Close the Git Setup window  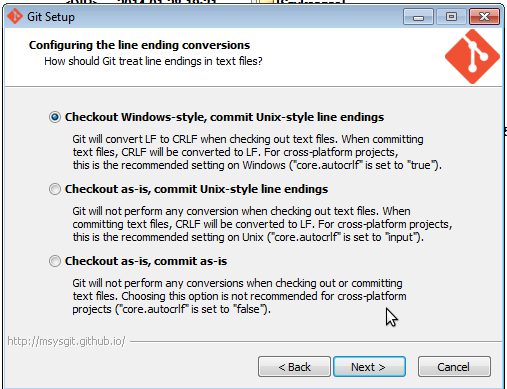484,17
